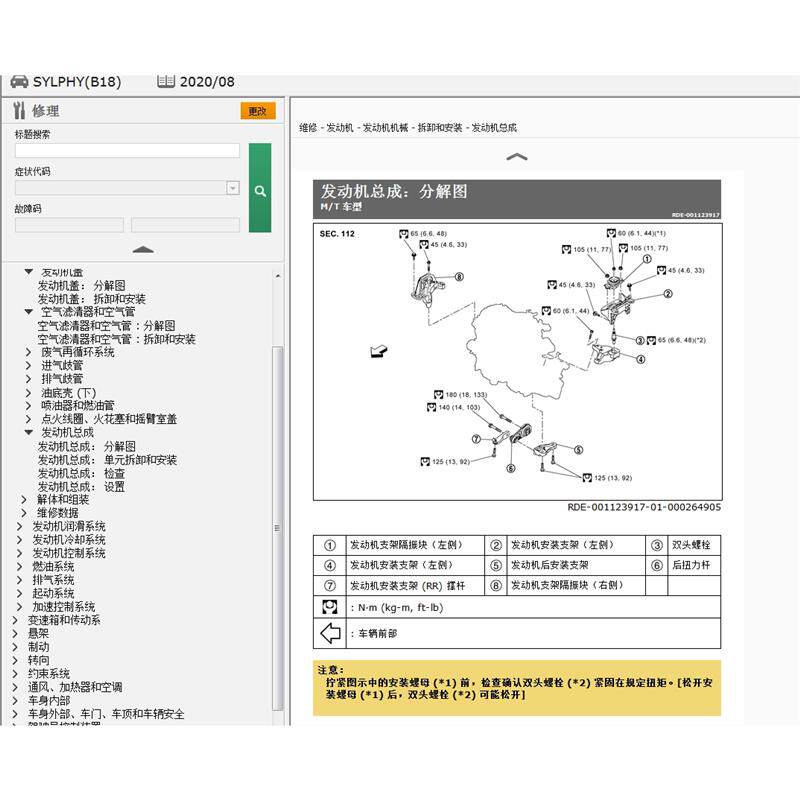Collapse the 发动机总成 tree node
The image size is (800, 800).
(29, 432)
